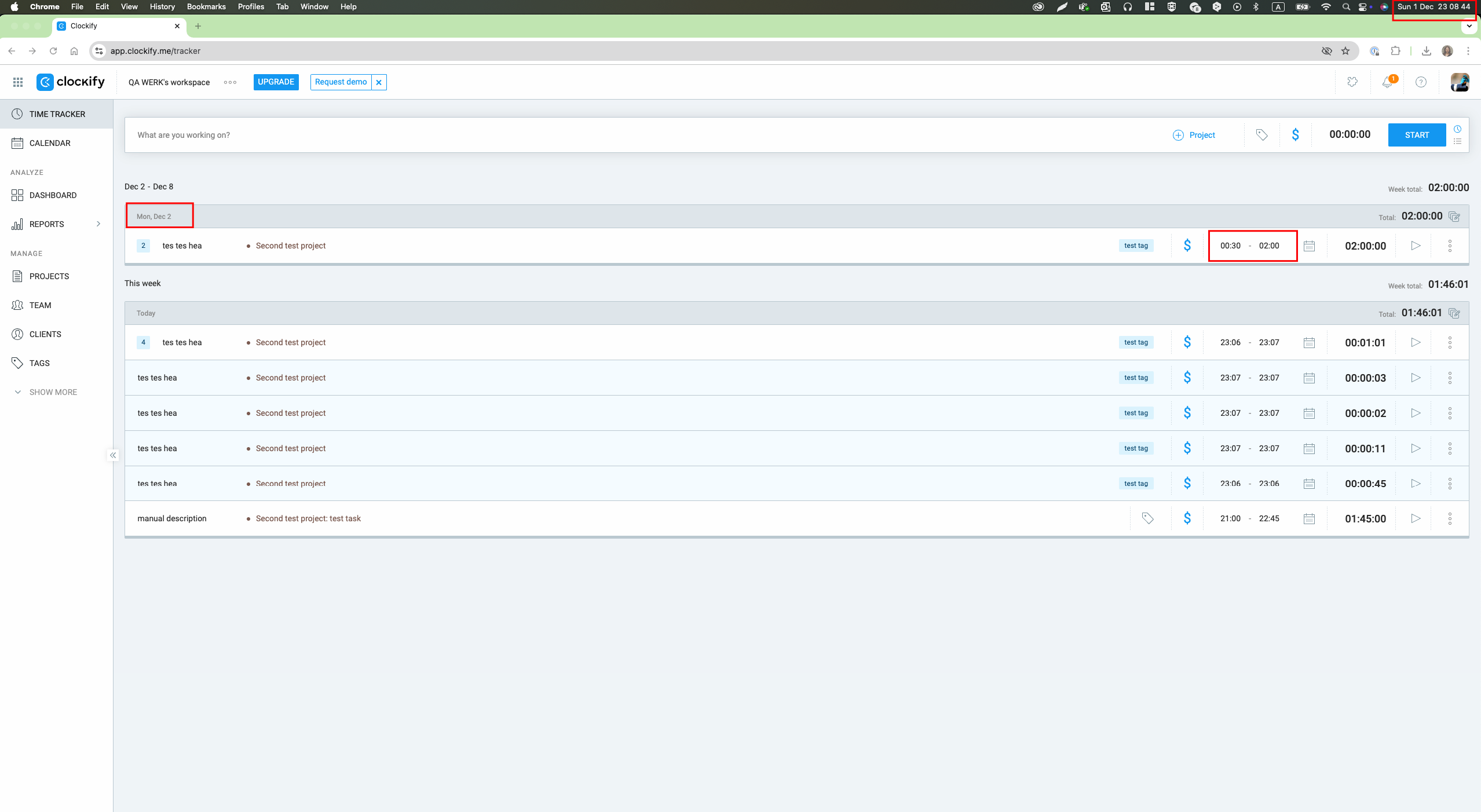Toggle billable on 00:00:11 entry

1187,448
